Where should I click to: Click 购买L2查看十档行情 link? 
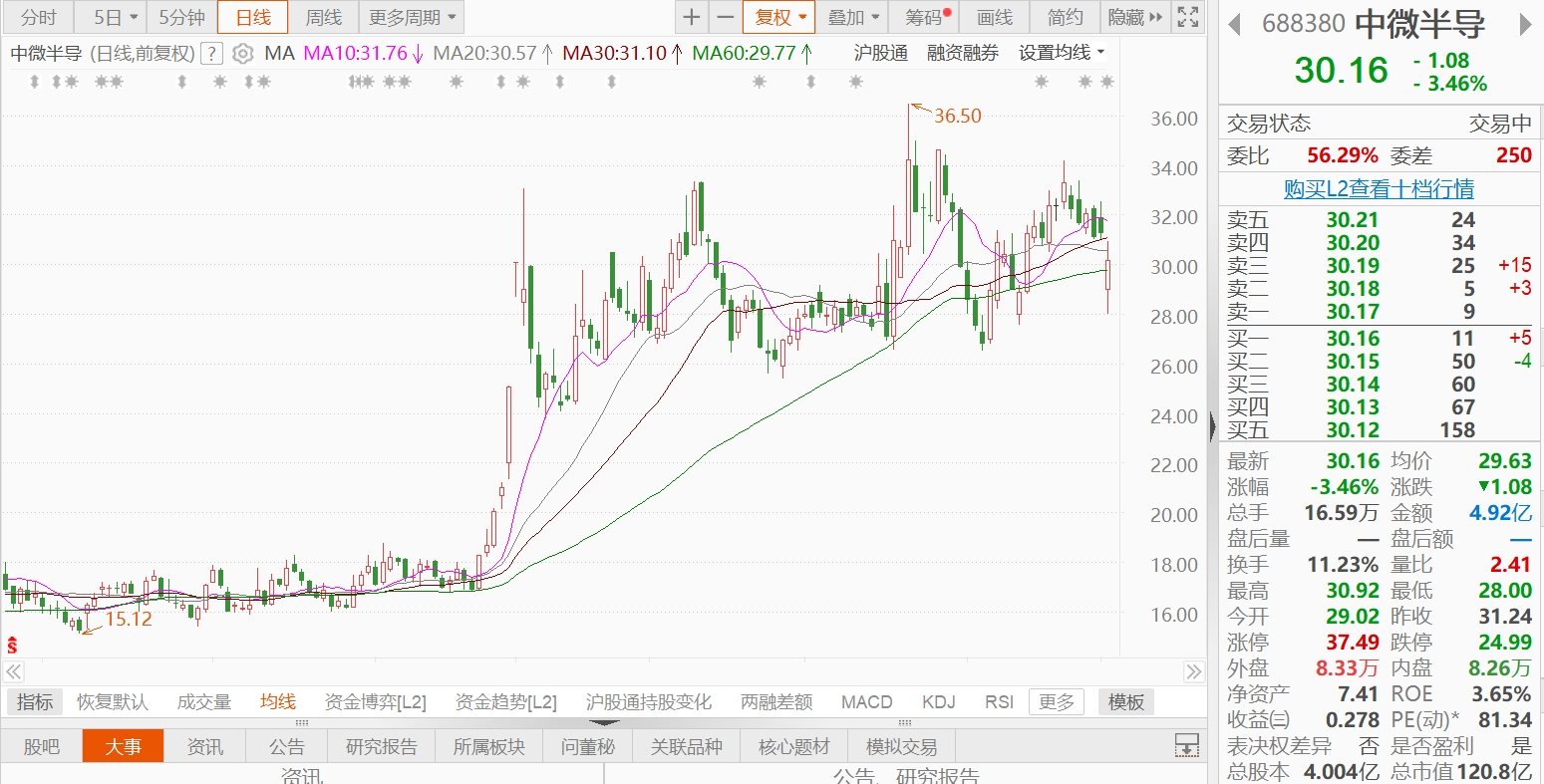click(x=1379, y=189)
